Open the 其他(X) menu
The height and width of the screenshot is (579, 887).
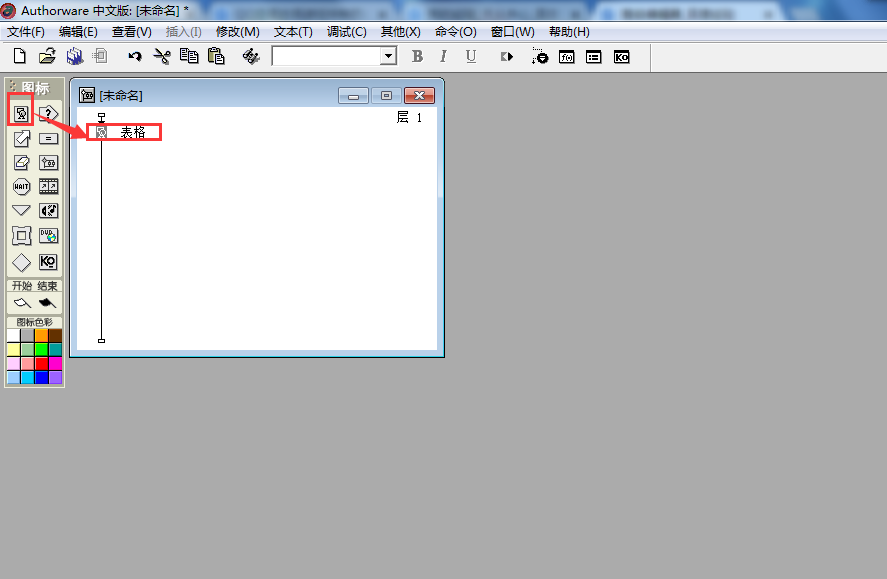tap(401, 32)
